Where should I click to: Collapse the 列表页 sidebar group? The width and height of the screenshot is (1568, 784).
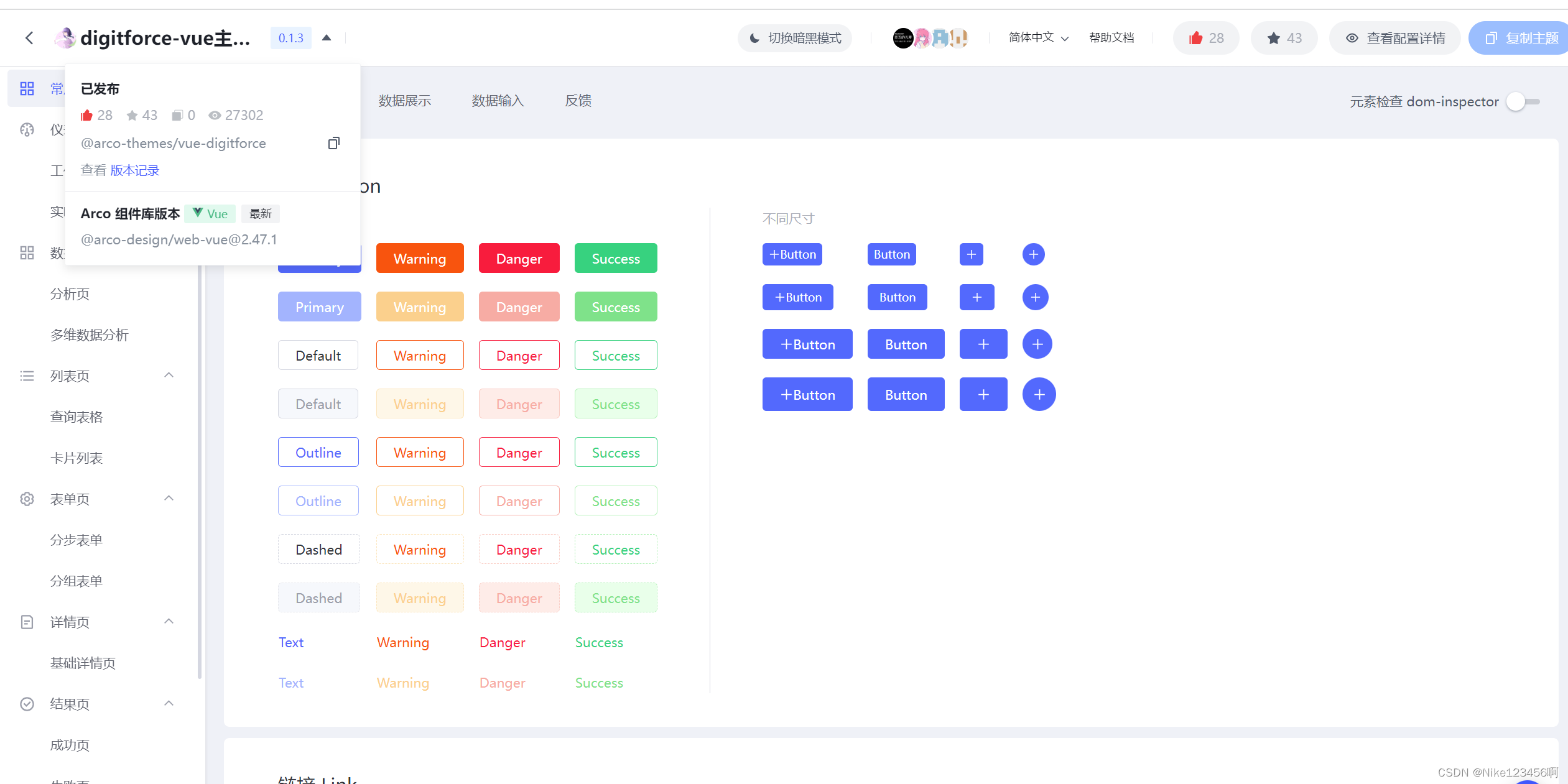(x=169, y=376)
